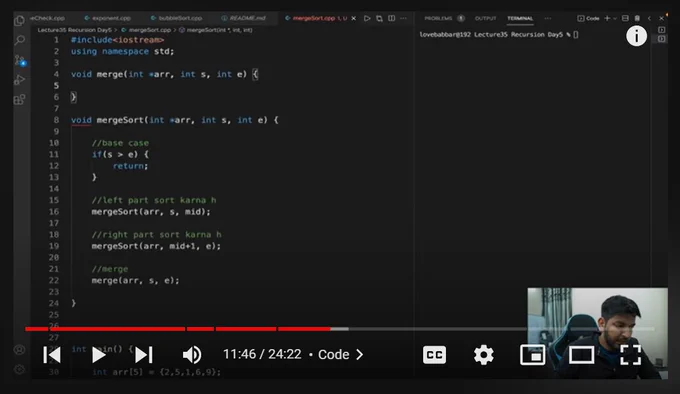The width and height of the screenshot is (680, 394).
Task: Select the first terminal instance in side list
Action: tap(661, 30)
